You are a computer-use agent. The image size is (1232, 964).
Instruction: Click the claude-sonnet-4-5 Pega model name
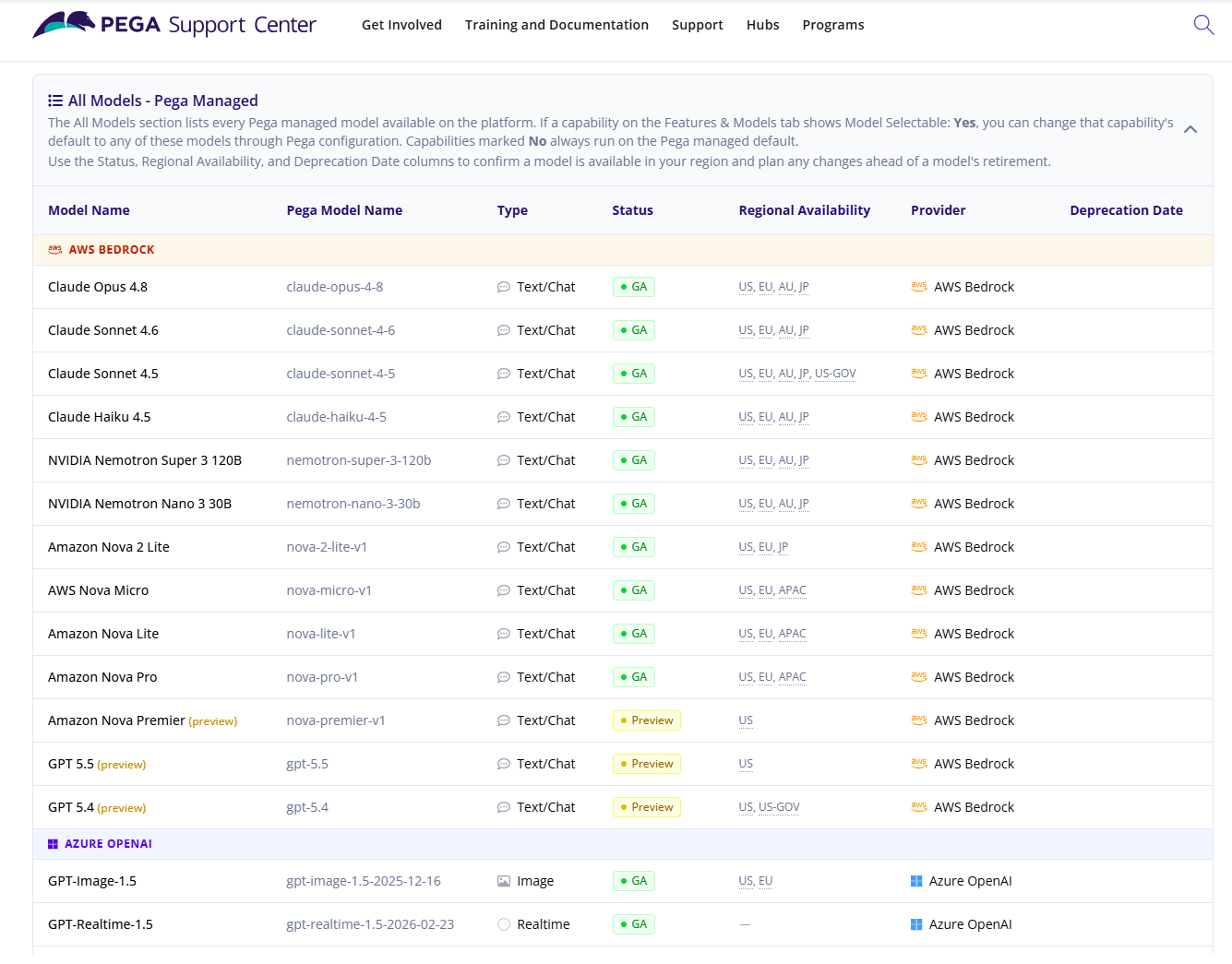(x=341, y=374)
